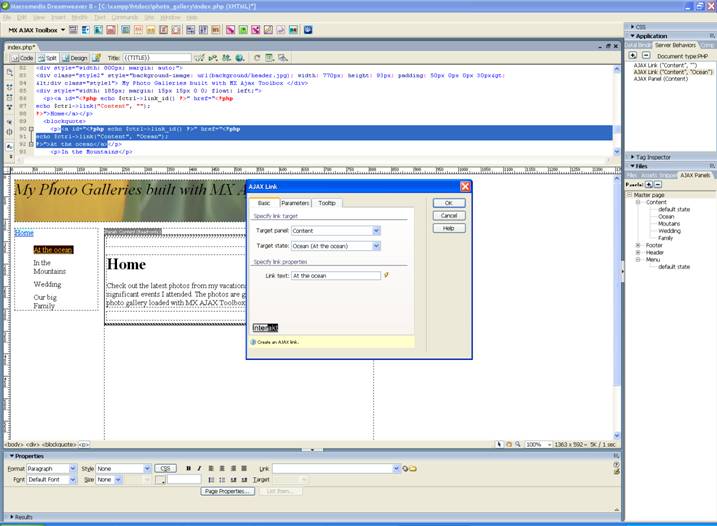717x526 pixels.
Task: Expand the Footer node in panel tree
Action: [x=638, y=245]
